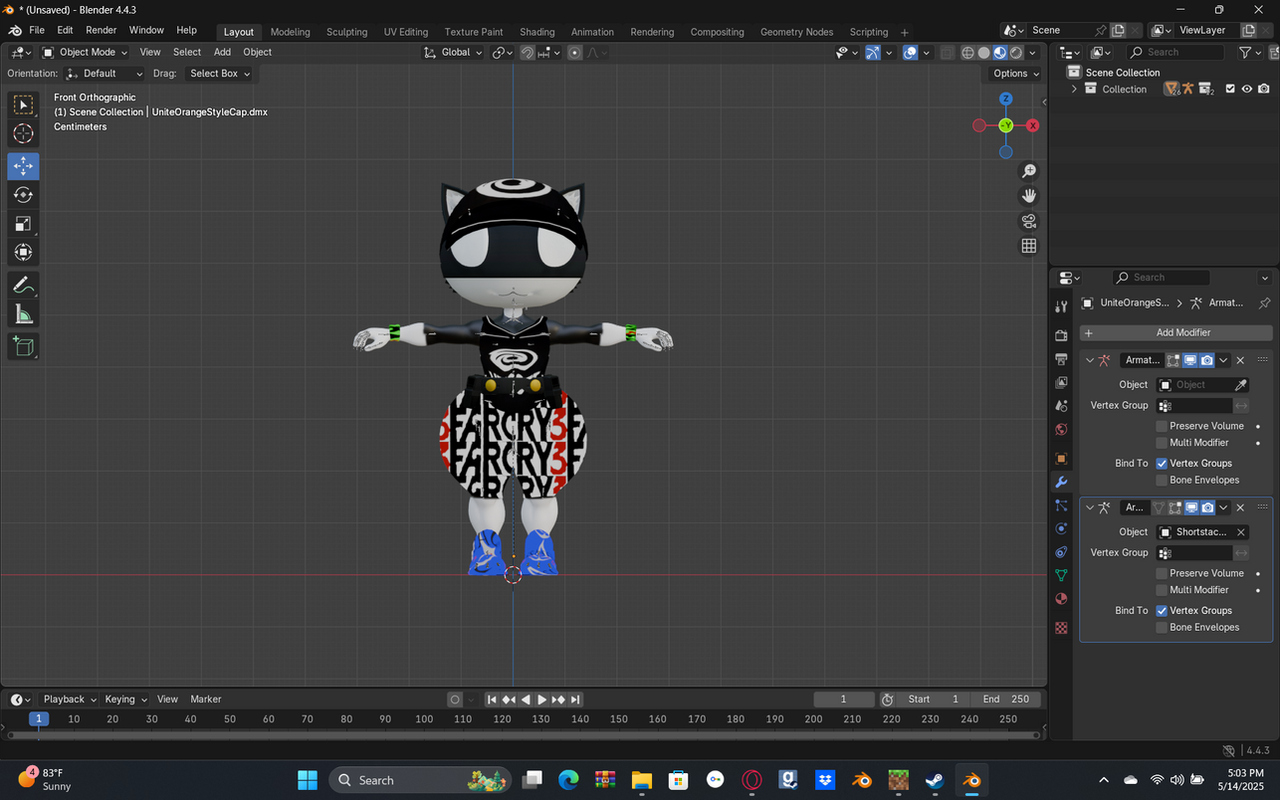Switch to the Modeling workspace tab

coord(290,32)
